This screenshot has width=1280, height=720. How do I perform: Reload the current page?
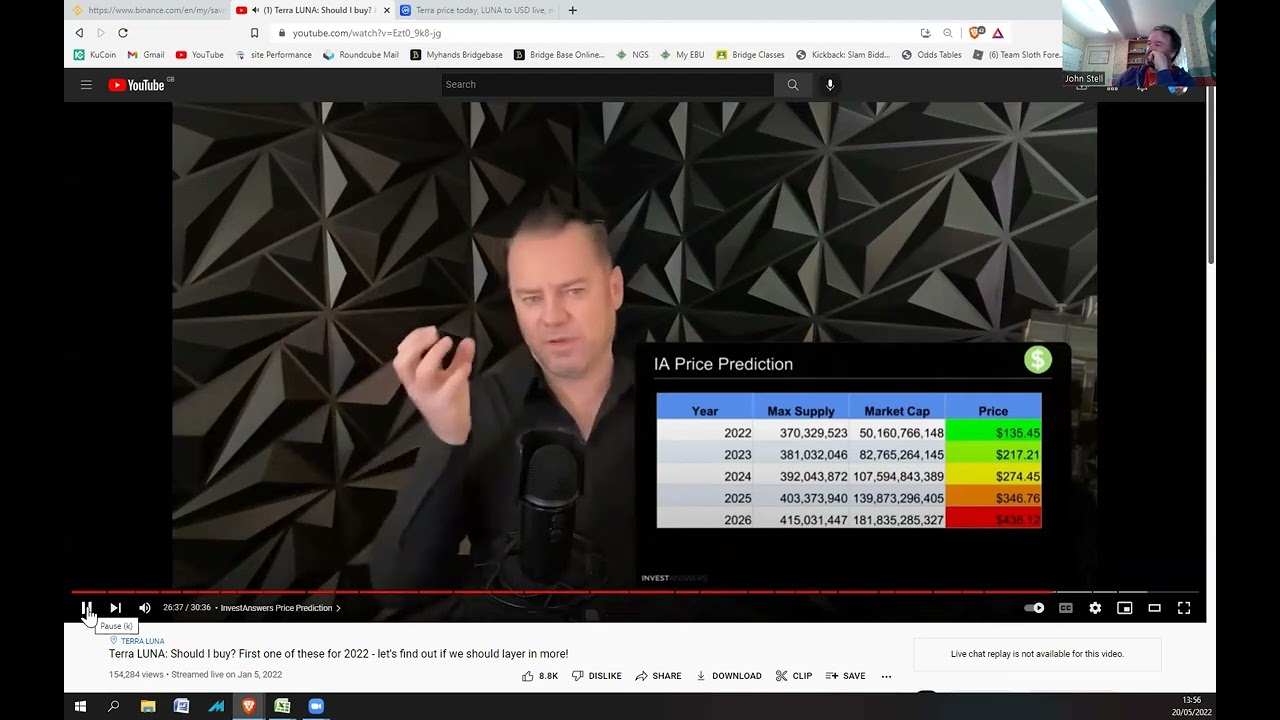click(x=123, y=33)
